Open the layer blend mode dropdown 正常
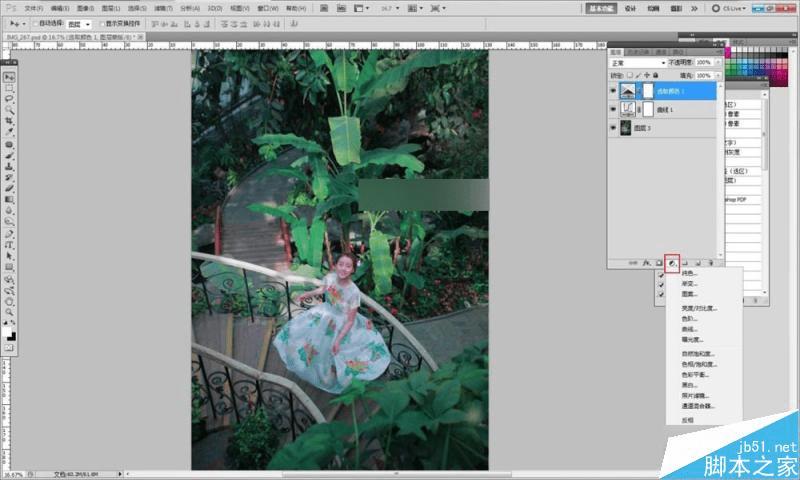This screenshot has height=480, width=800. [637, 62]
